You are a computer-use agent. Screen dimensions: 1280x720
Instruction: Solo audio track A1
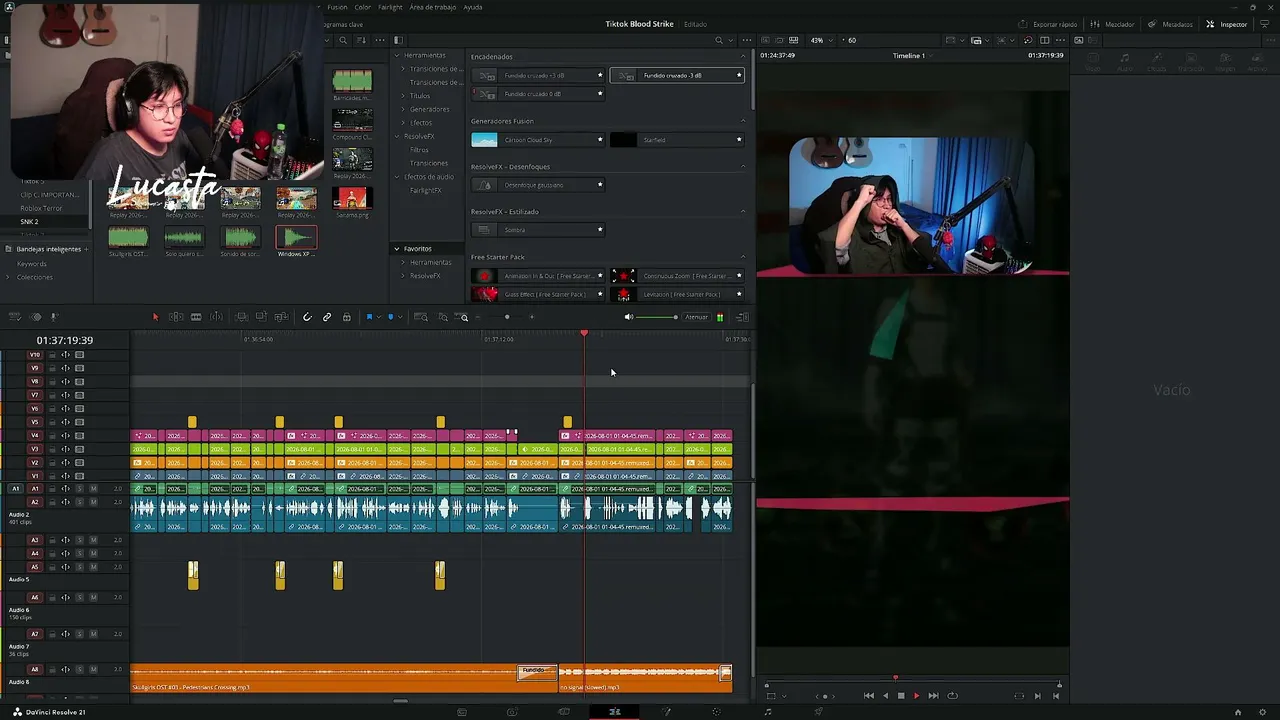[x=80, y=489]
